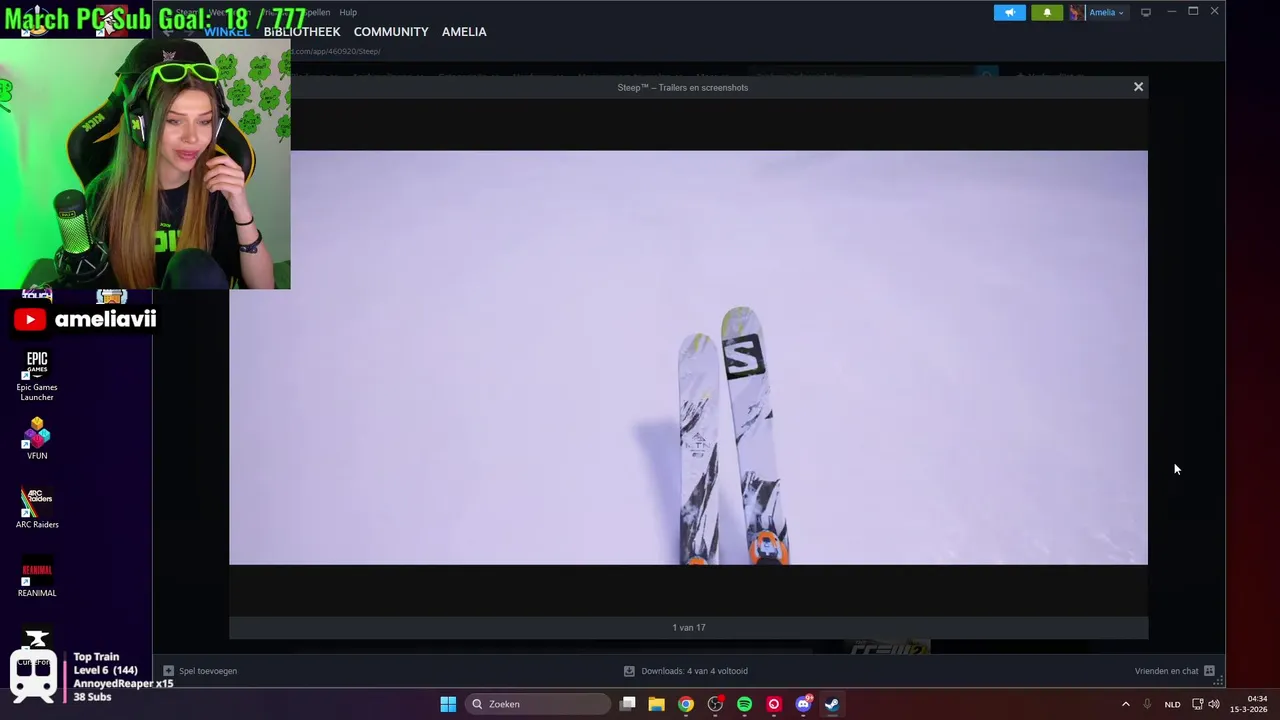The image size is (1280, 720).
Task: Open volume control tray icon
Action: [1214, 704]
